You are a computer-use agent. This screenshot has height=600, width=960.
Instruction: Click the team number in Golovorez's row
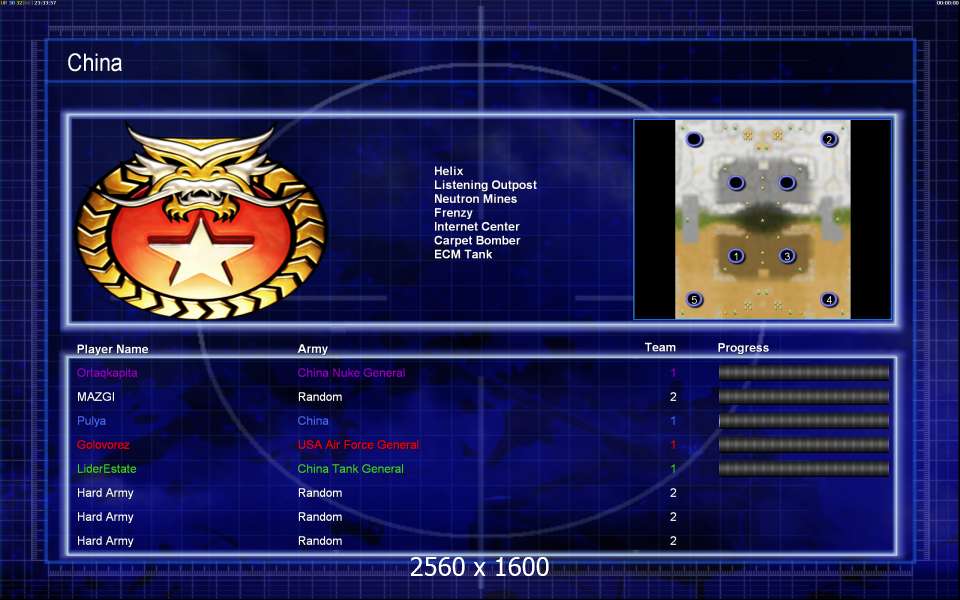673,445
